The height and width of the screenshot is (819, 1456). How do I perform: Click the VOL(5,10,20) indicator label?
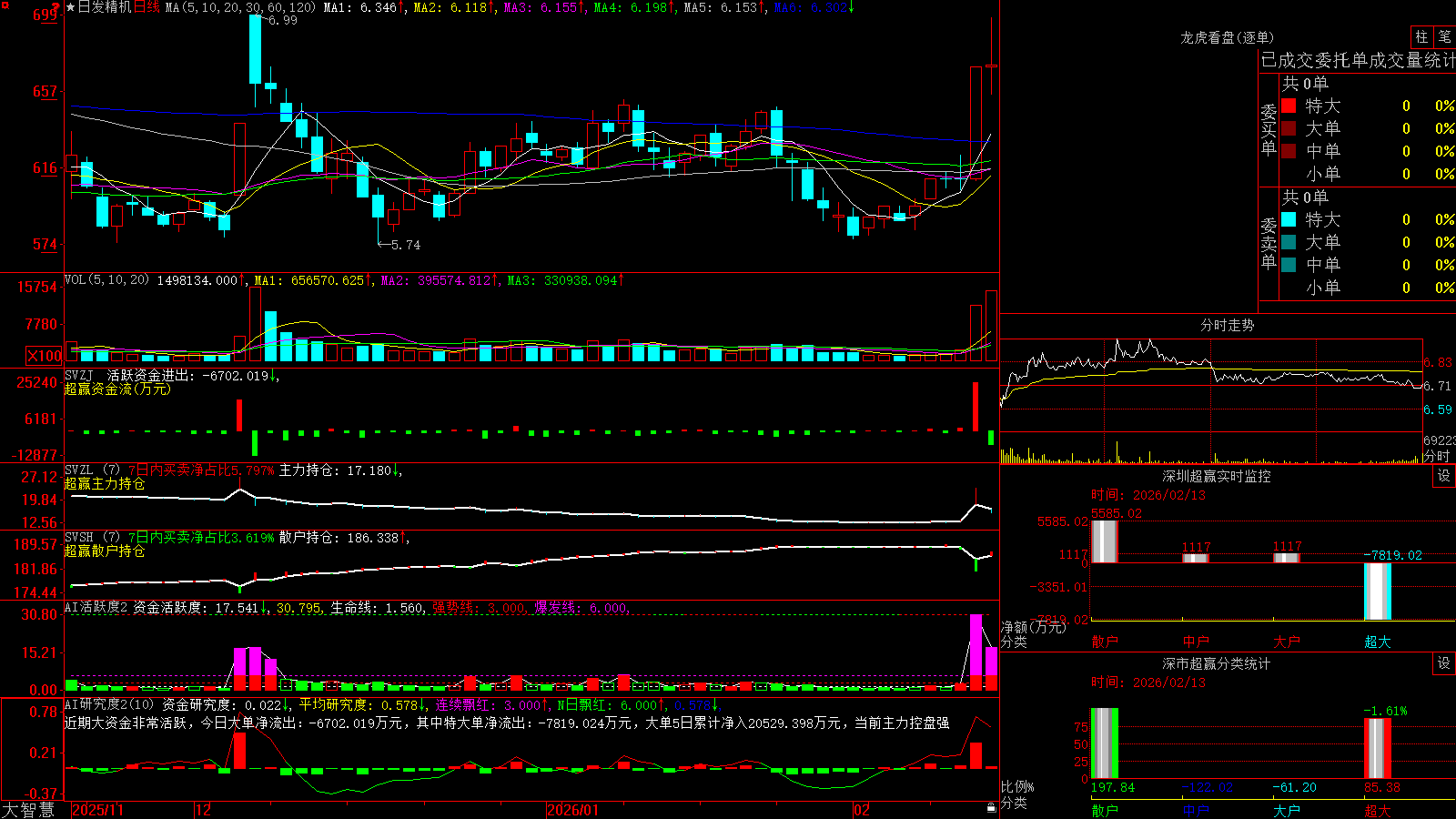coord(106,280)
